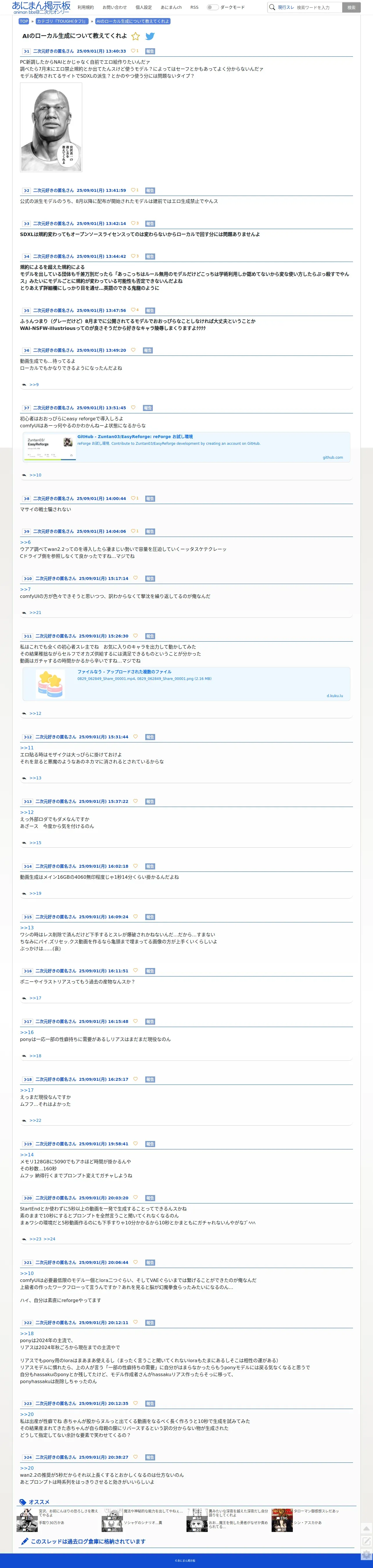Screen dimensions: 373x1568
Task: Click post number >>16 anchor
Action: coord(27,971)
